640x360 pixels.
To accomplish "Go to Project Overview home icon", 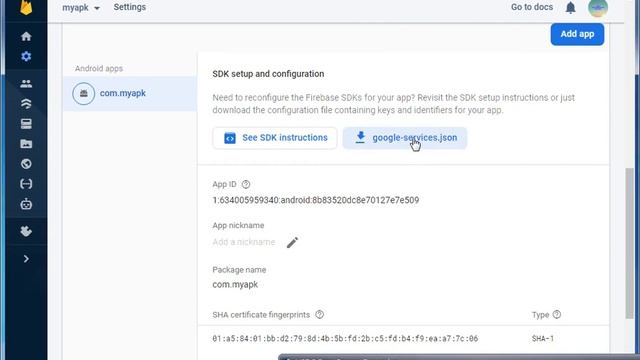I will (x=26, y=36).
